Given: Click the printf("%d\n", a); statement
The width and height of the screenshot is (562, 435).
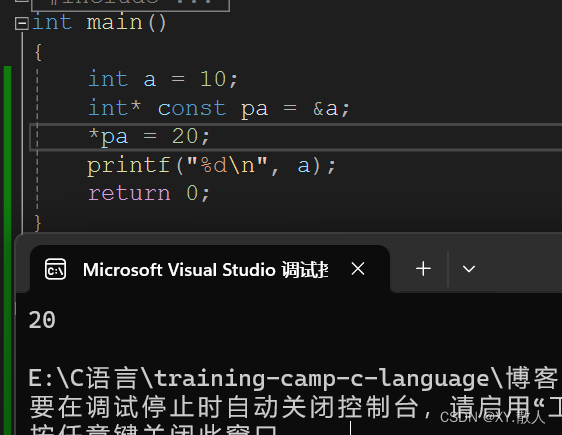Looking at the screenshot, I should [212, 166].
